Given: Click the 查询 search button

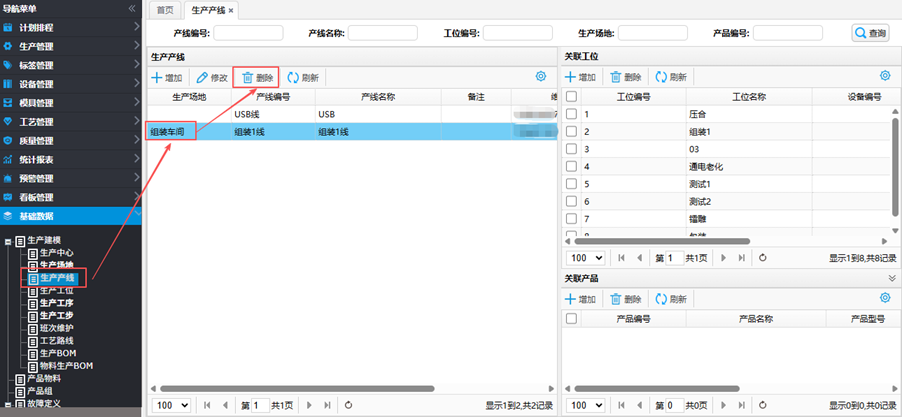Looking at the screenshot, I should [x=870, y=33].
